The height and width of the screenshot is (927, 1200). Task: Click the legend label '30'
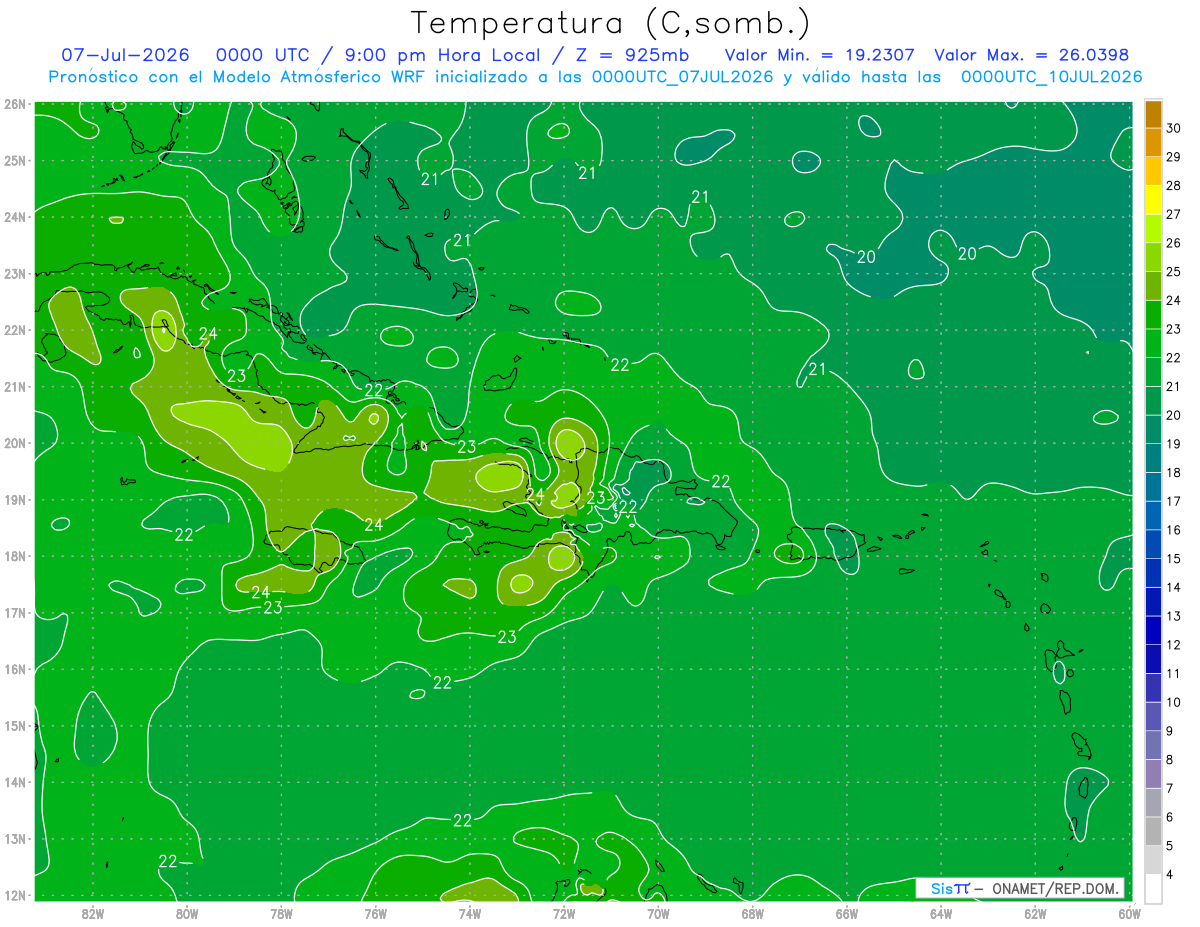point(1174,128)
